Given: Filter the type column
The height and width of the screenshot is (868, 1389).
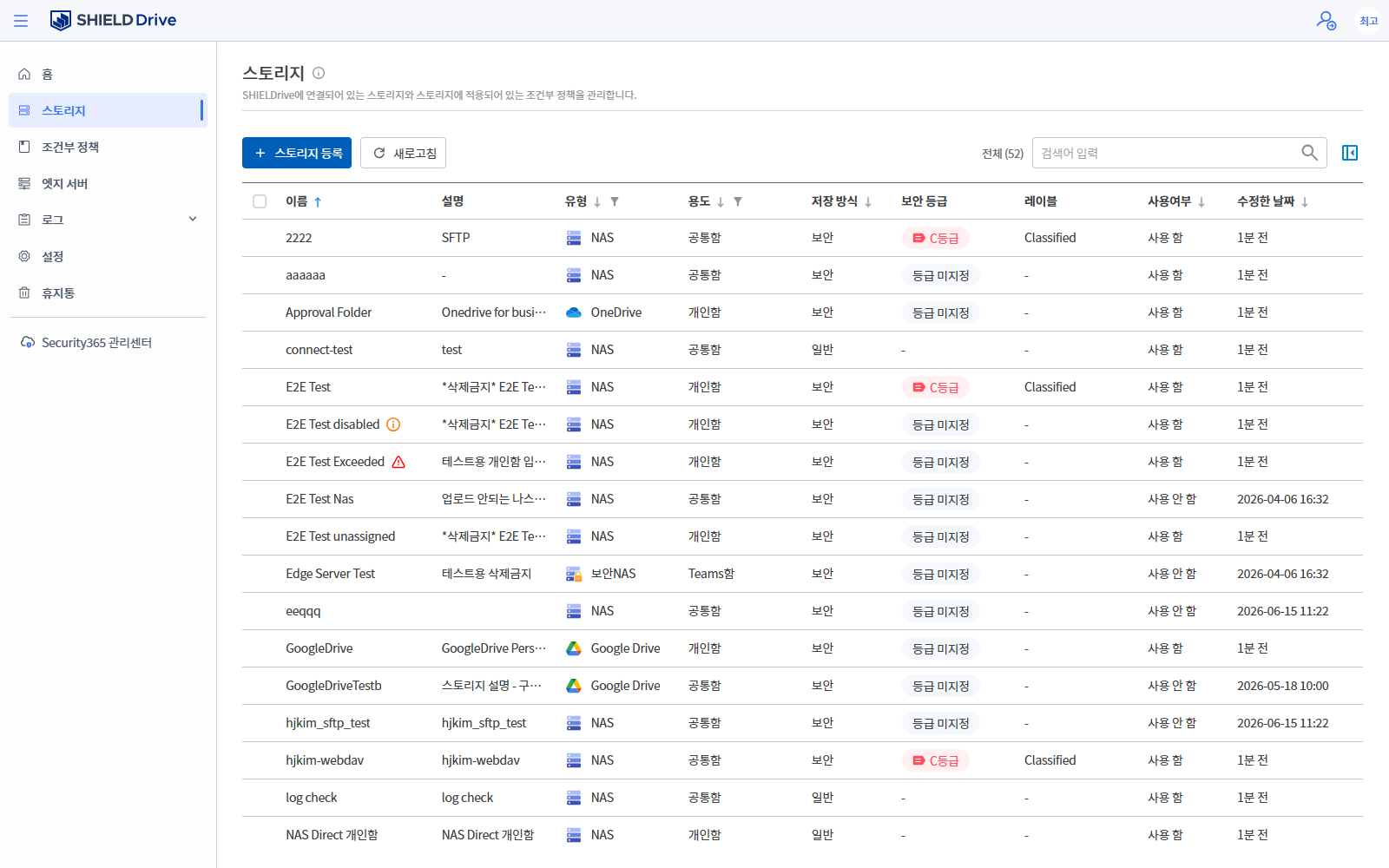Looking at the screenshot, I should point(615,201).
